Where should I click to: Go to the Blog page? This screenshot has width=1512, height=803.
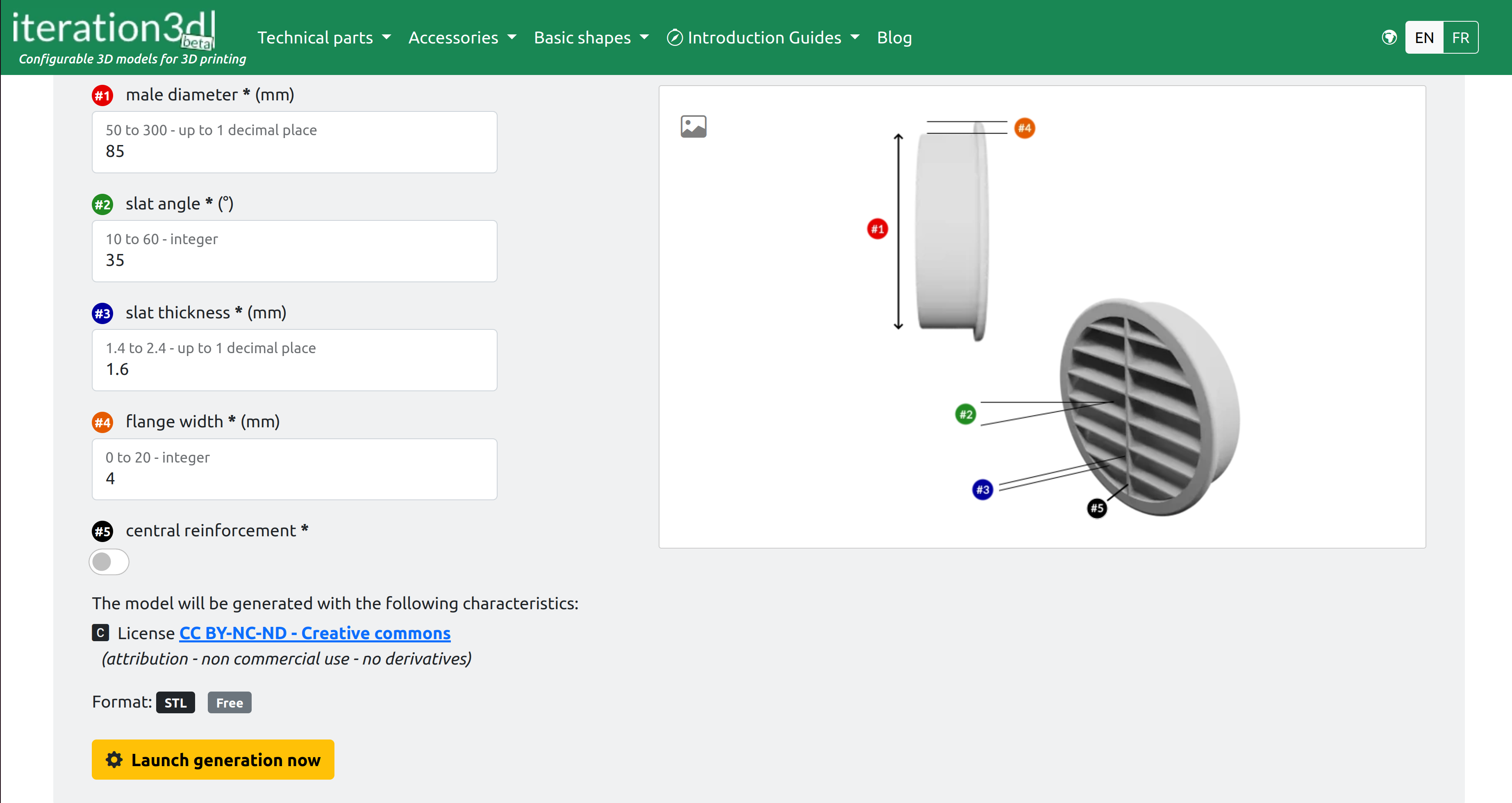point(894,38)
